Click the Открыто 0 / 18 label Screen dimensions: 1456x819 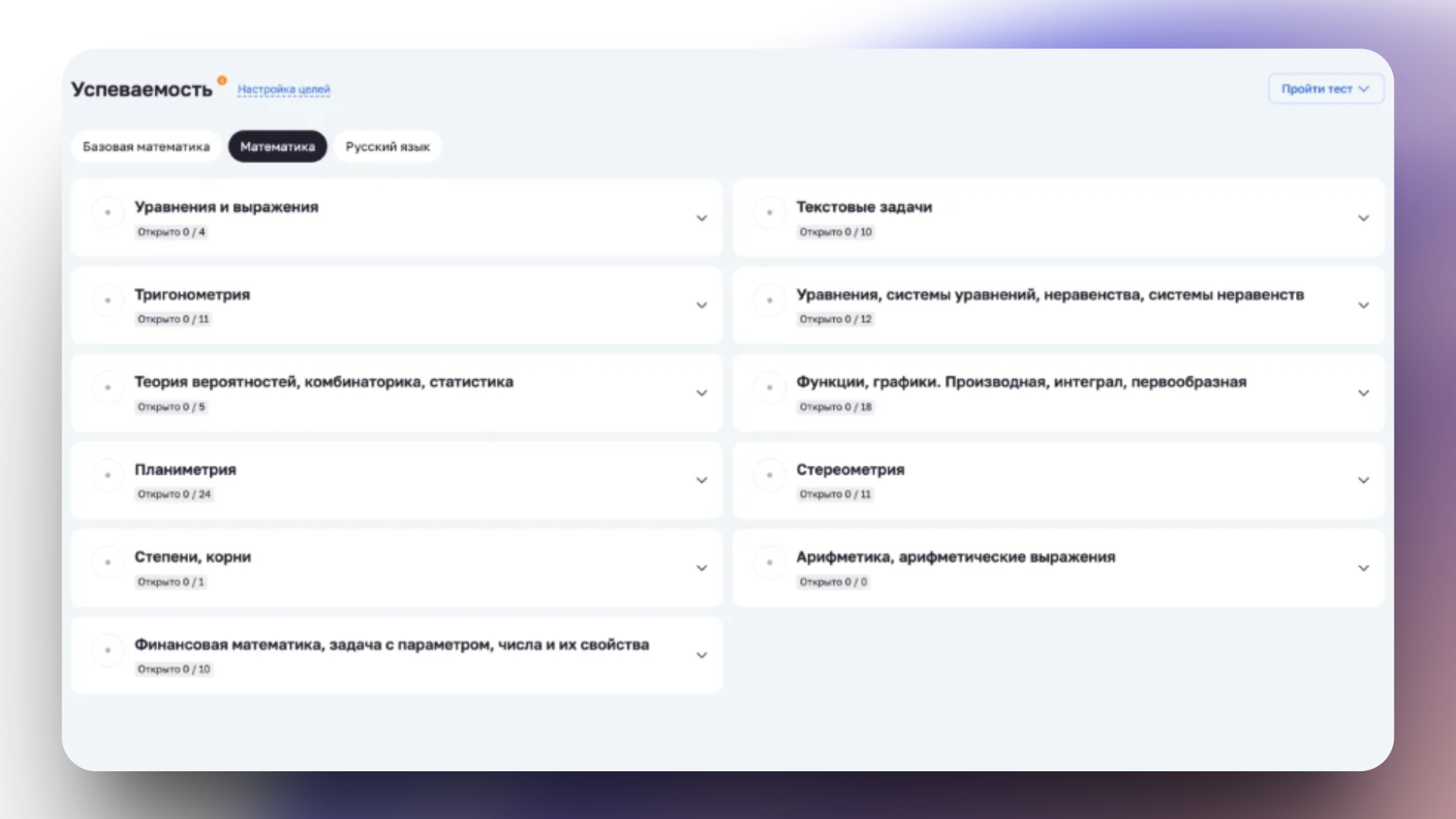coord(836,407)
